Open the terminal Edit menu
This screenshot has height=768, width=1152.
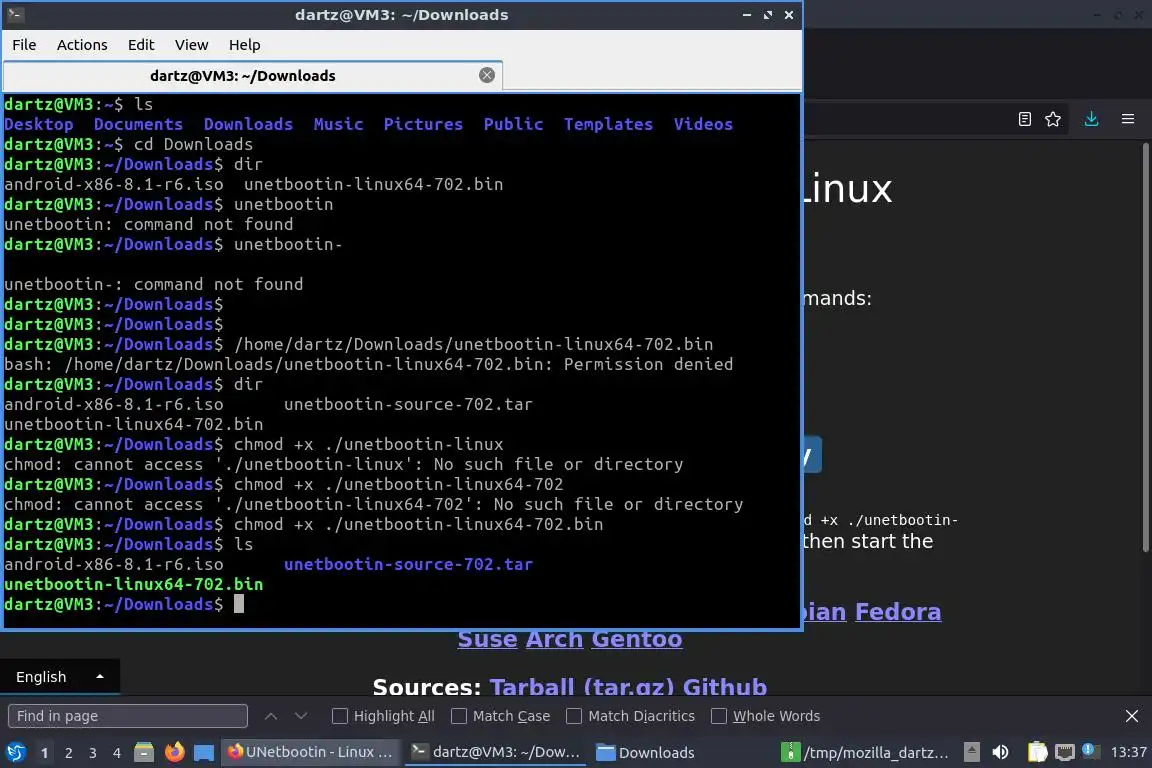[x=141, y=45]
